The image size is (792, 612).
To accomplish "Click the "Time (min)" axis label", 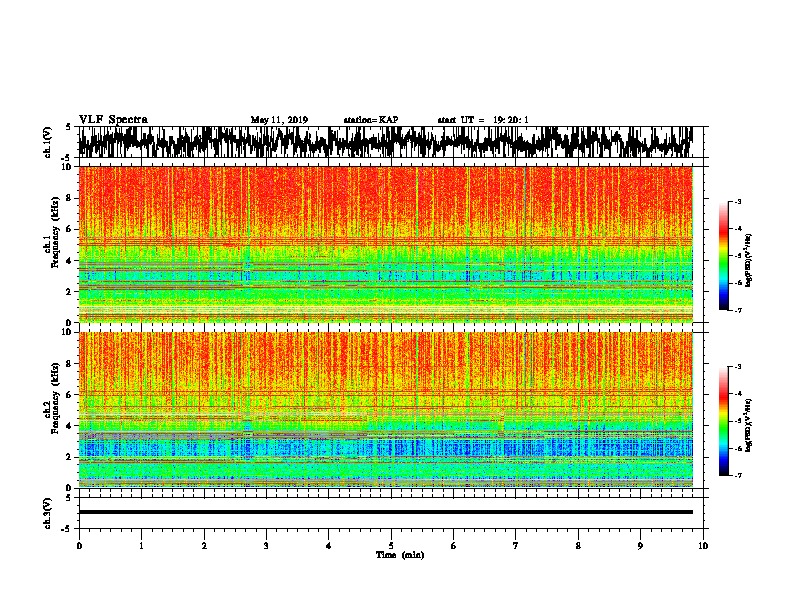I will click(x=400, y=555).
